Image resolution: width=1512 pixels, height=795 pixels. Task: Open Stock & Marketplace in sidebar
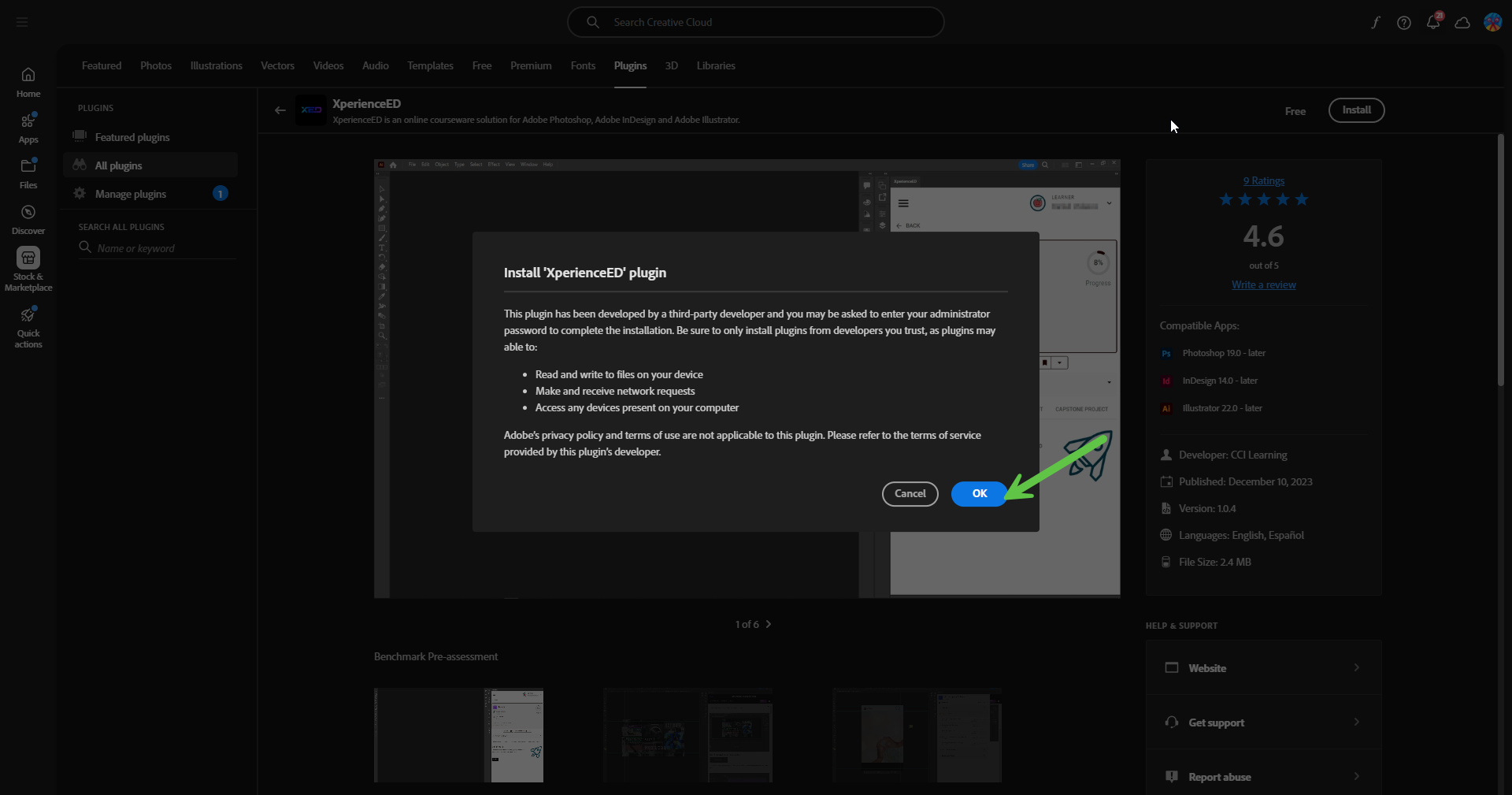tap(28, 270)
